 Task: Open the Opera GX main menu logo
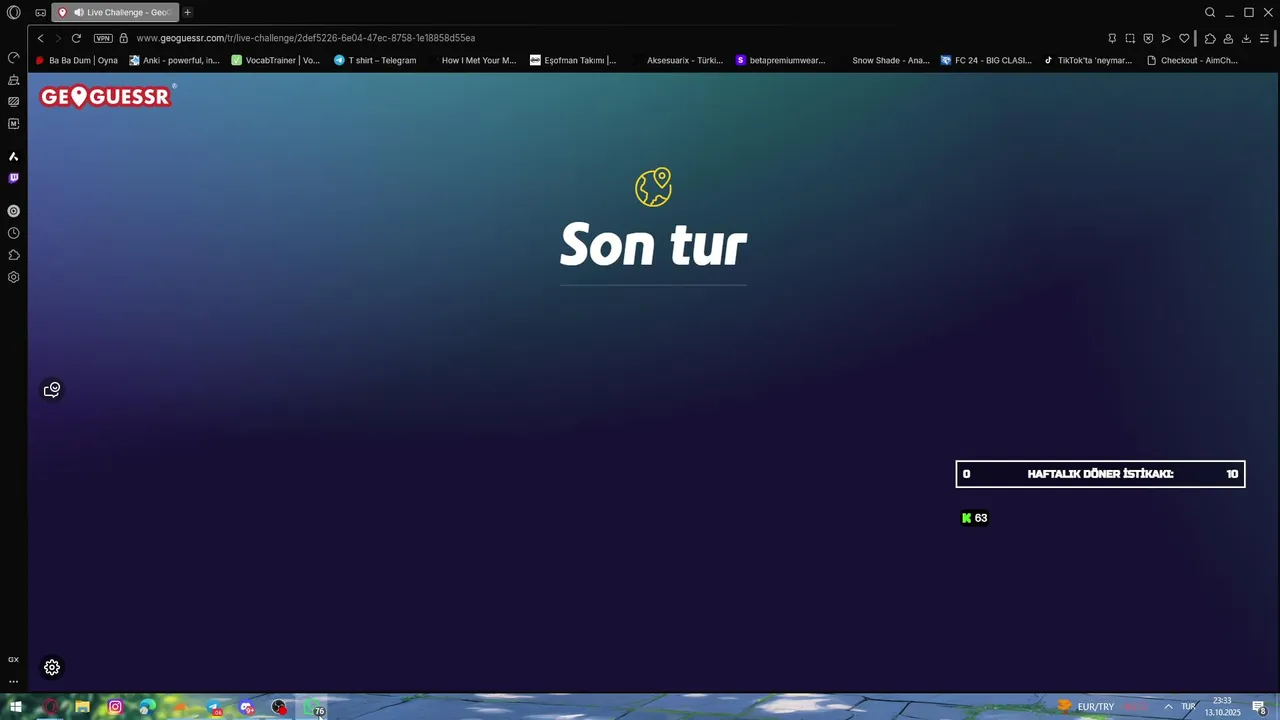click(13, 12)
